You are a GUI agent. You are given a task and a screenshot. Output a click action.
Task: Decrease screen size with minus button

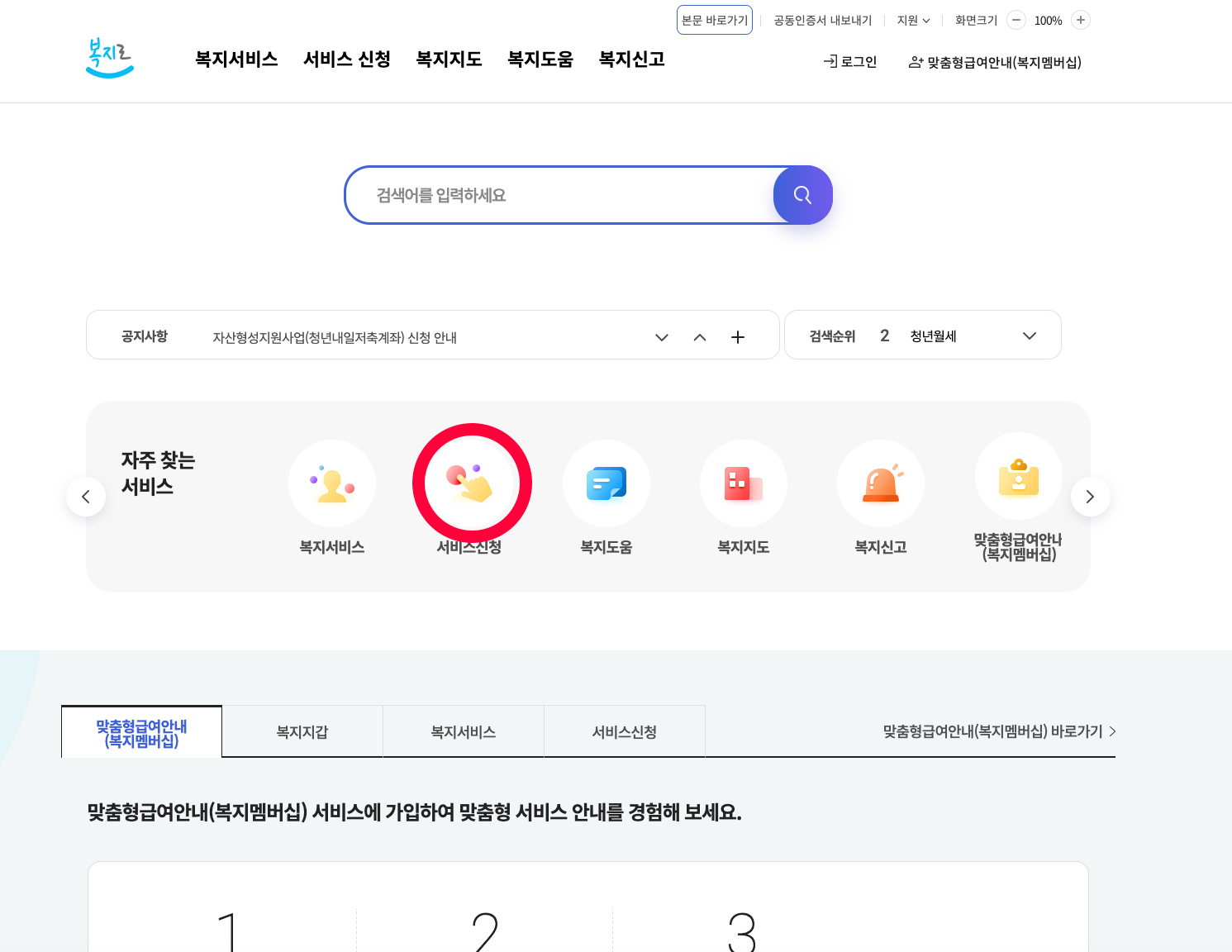coord(1016,20)
